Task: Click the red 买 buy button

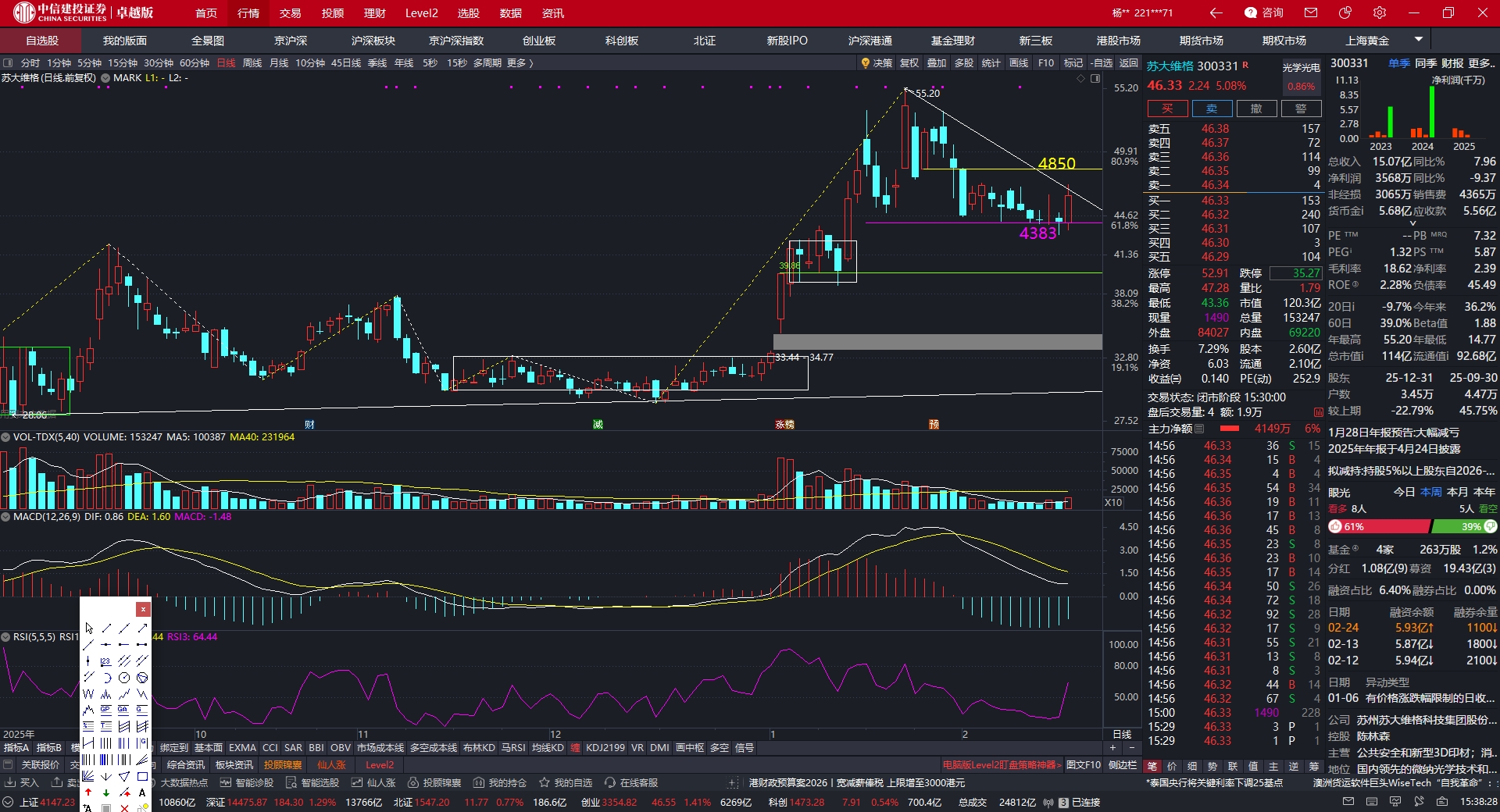Action: 1167,109
